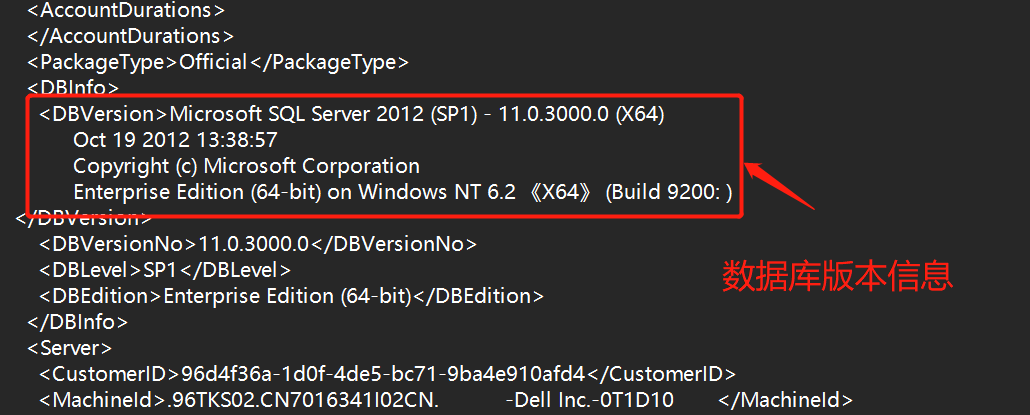Click the opening DBInfo tag
Image resolution: width=1030 pixels, height=415 pixels.
73,87
